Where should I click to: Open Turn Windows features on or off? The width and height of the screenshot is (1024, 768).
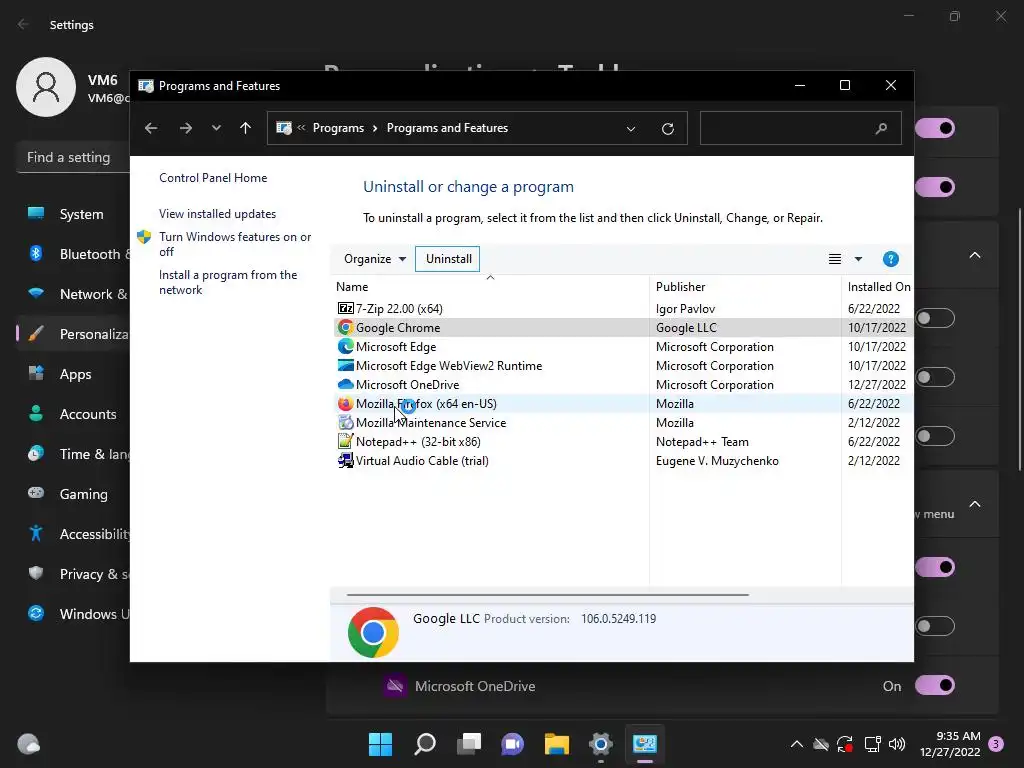pos(235,244)
